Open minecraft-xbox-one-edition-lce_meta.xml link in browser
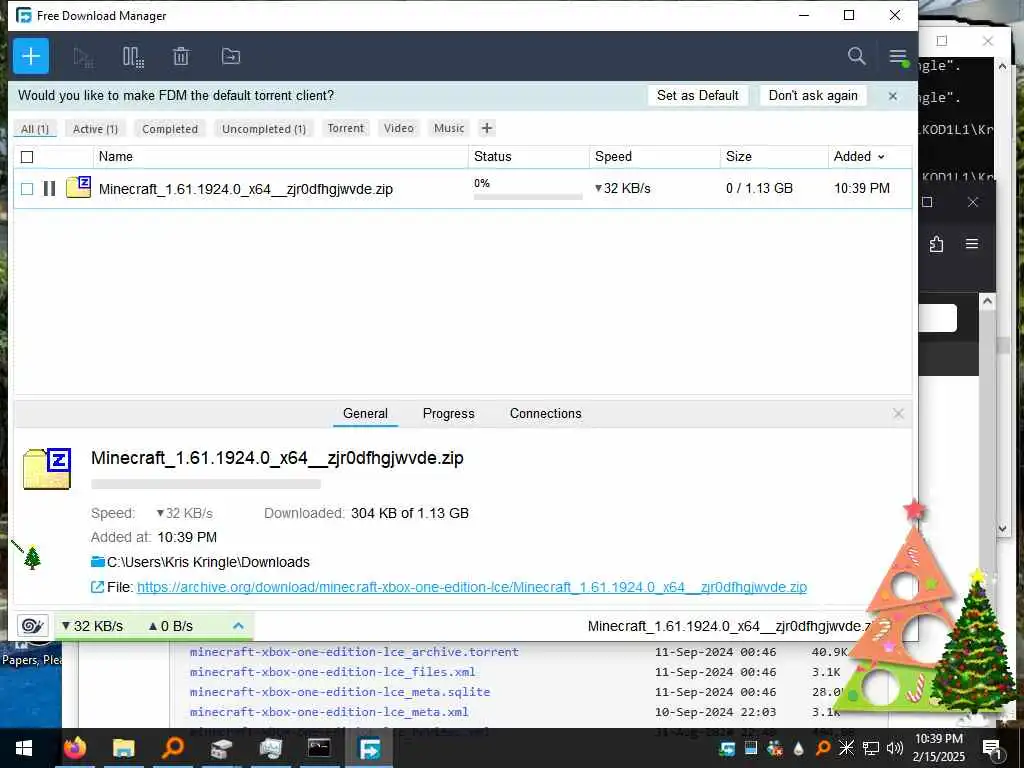The height and width of the screenshot is (768, 1024). pyautogui.click(x=329, y=712)
